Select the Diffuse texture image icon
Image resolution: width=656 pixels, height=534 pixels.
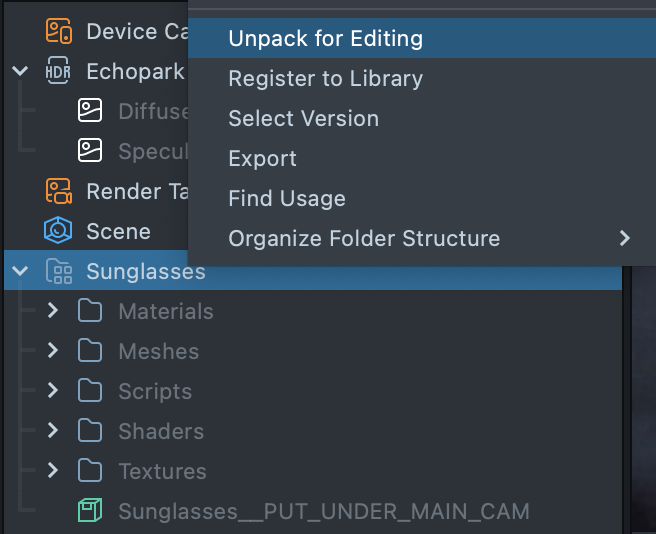90,111
